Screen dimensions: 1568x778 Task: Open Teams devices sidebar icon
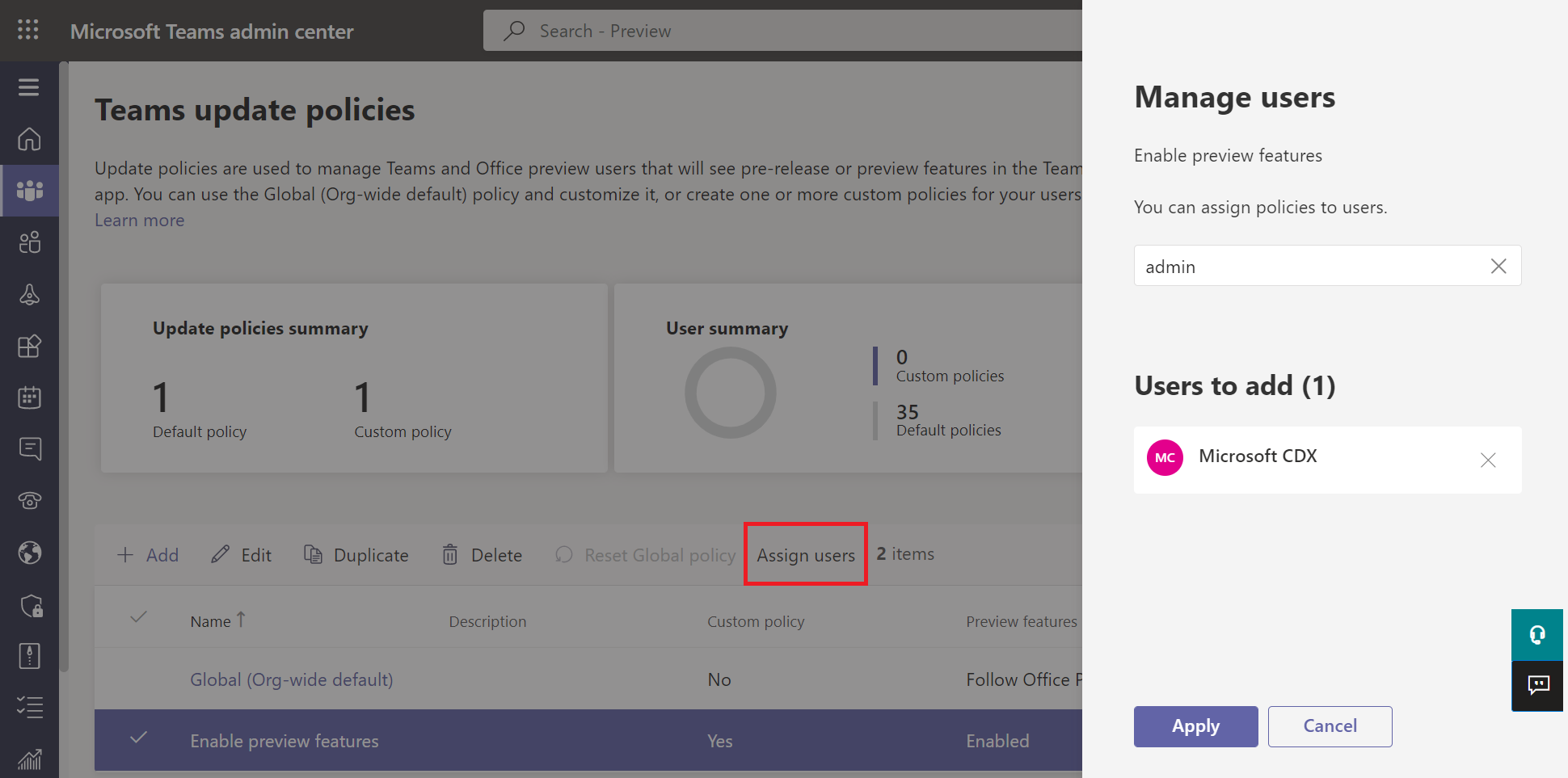click(29, 294)
